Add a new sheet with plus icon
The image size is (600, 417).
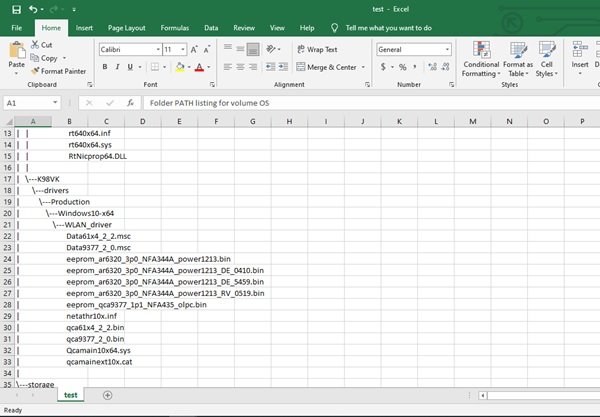tap(108, 395)
